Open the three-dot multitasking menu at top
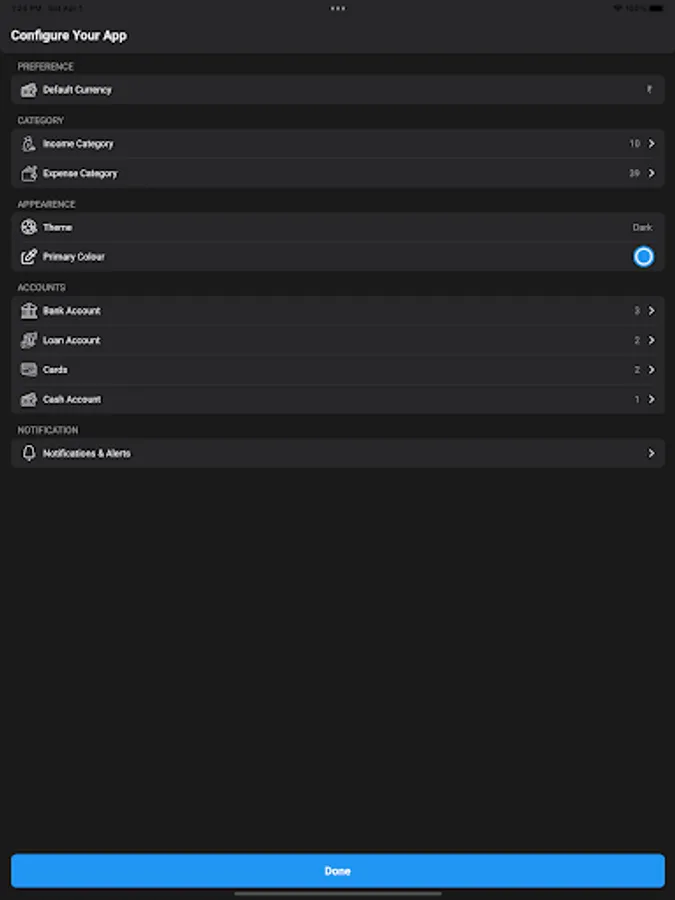The width and height of the screenshot is (675, 900). tap(338, 8)
